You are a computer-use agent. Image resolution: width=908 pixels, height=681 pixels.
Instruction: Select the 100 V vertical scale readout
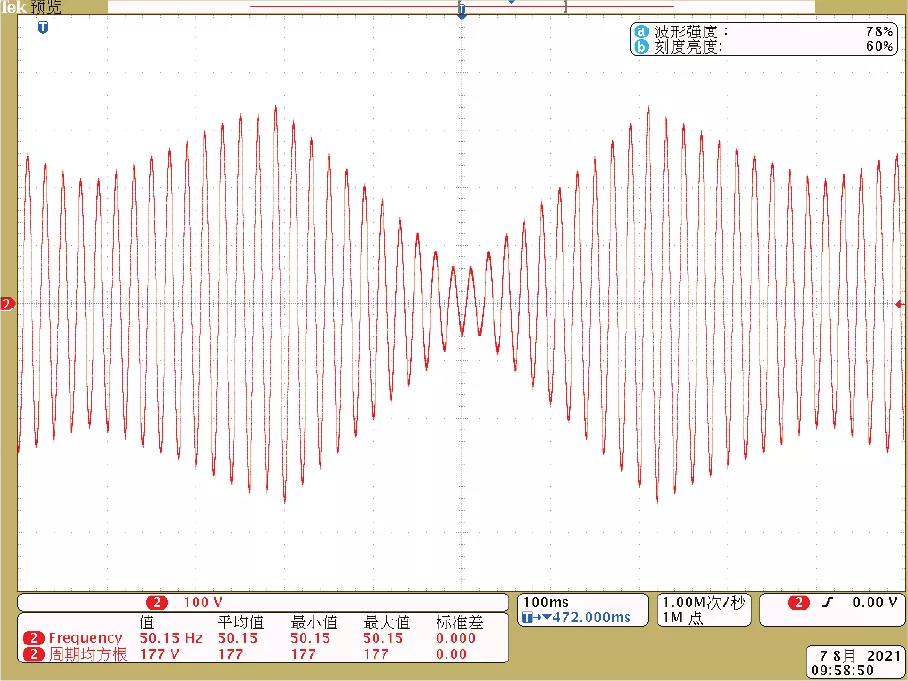(203, 602)
